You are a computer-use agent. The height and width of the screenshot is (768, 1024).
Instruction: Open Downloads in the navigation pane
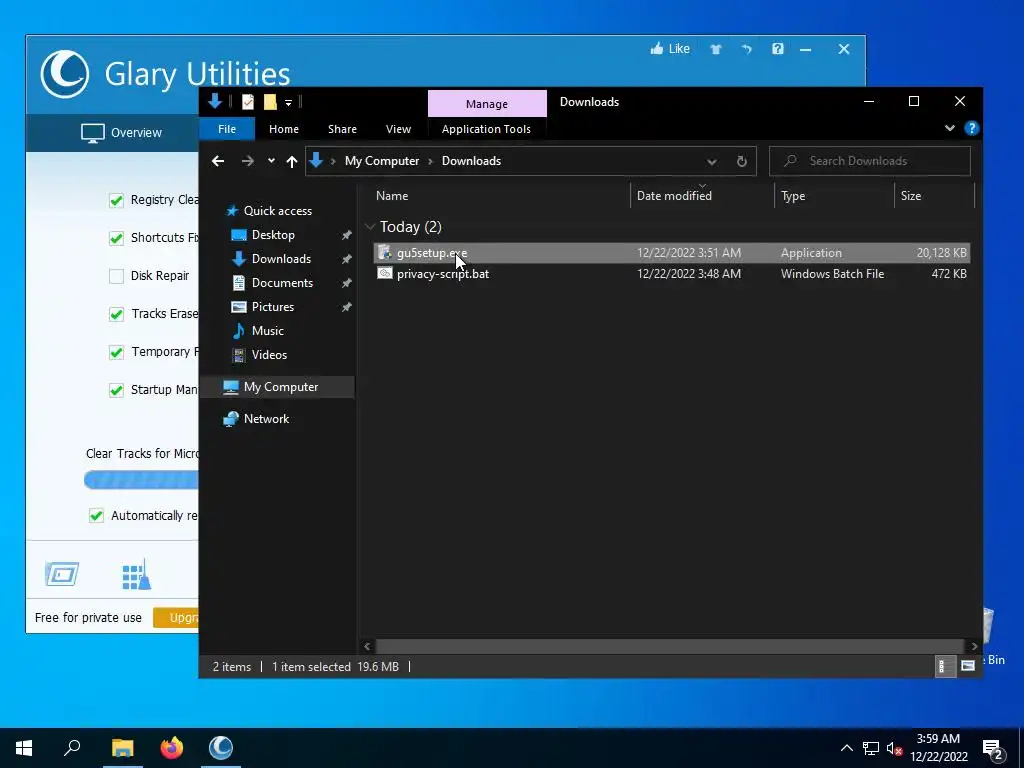pyautogui.click(x=281, y=259)
